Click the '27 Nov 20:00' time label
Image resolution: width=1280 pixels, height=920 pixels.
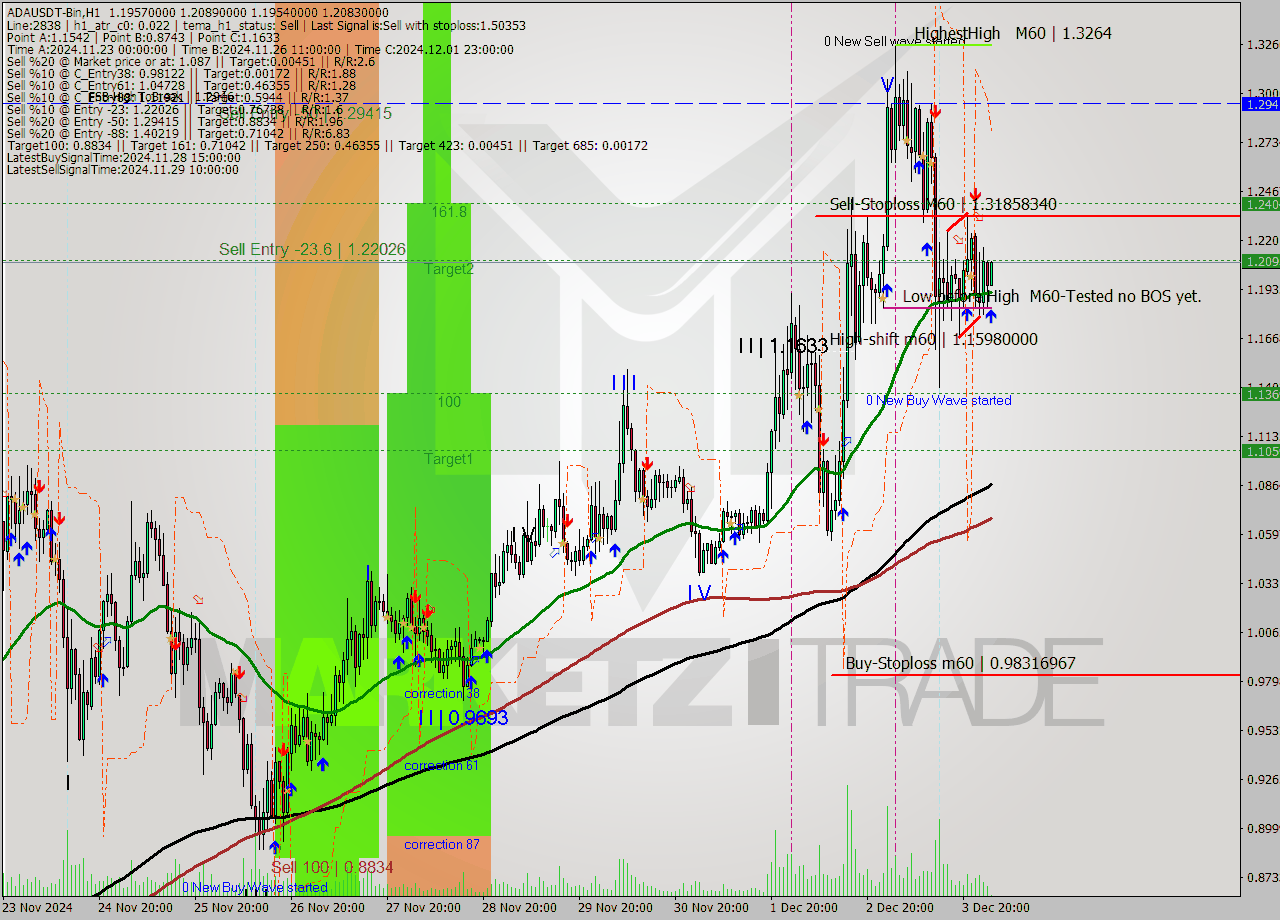click(423, 908)
